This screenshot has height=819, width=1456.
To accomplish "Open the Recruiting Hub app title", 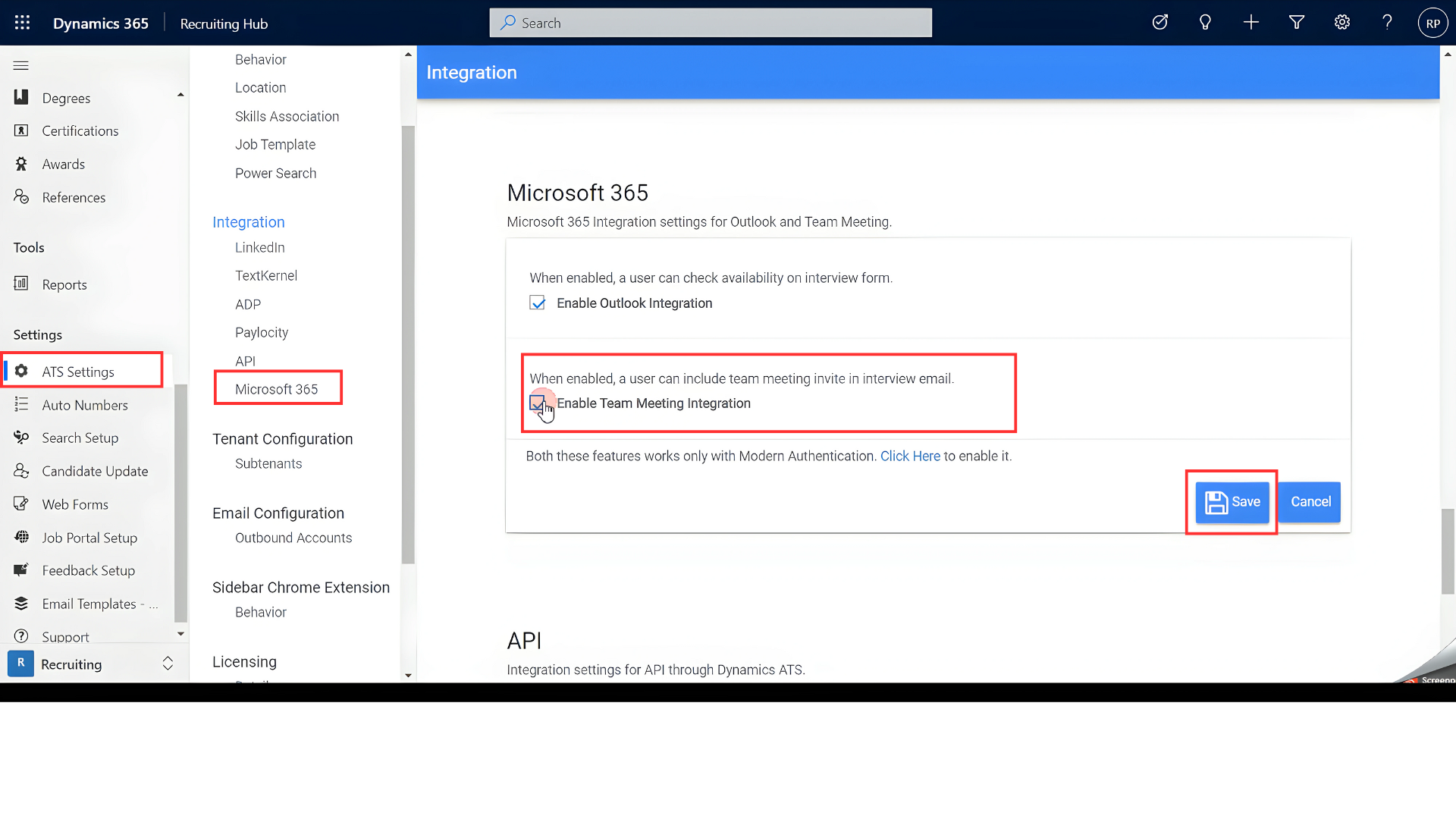I will coord(224,24).
